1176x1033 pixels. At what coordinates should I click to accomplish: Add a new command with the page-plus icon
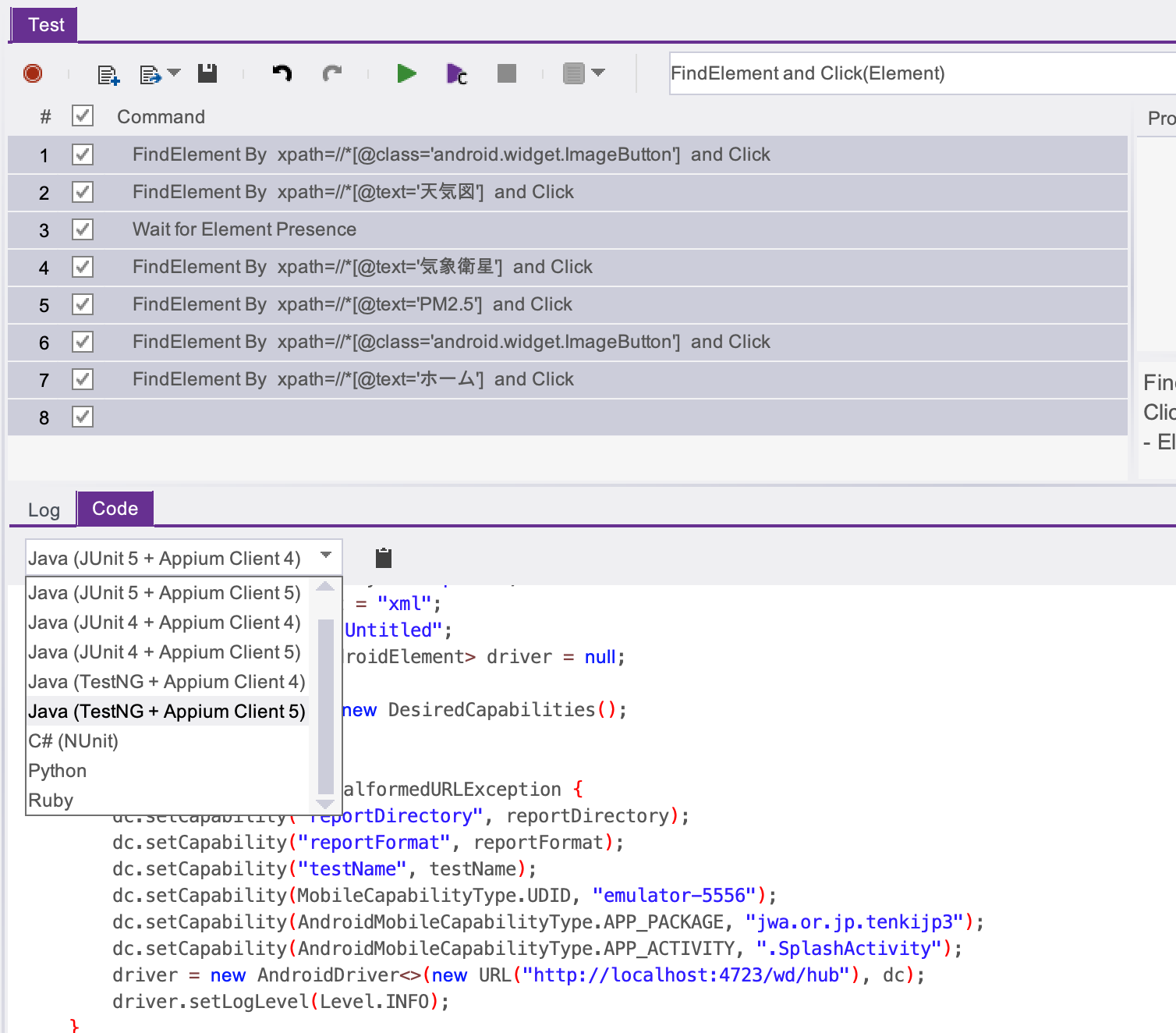point(108,74)
